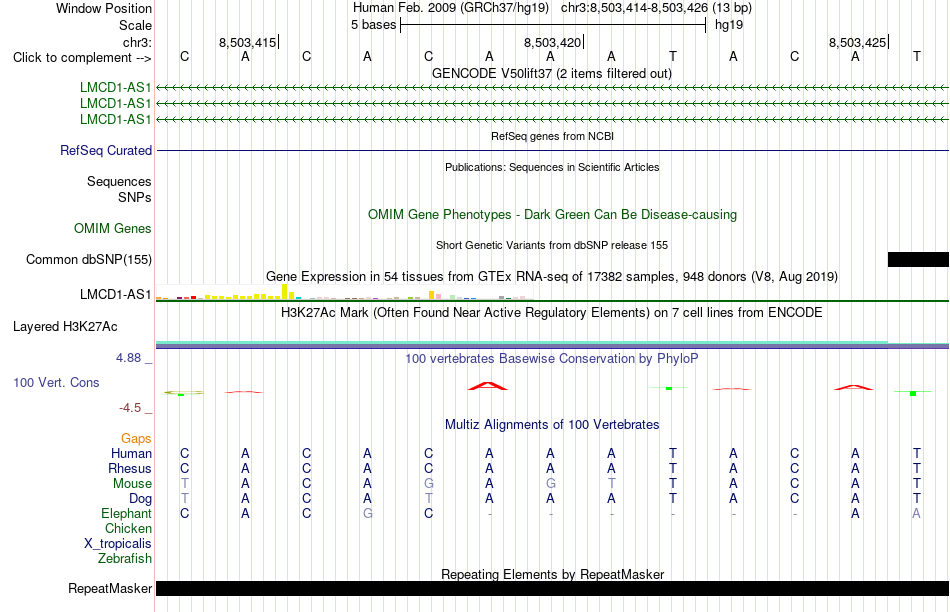
Task: Click the -4.5 PhyloP lower scale value
Action: [130, 408]
